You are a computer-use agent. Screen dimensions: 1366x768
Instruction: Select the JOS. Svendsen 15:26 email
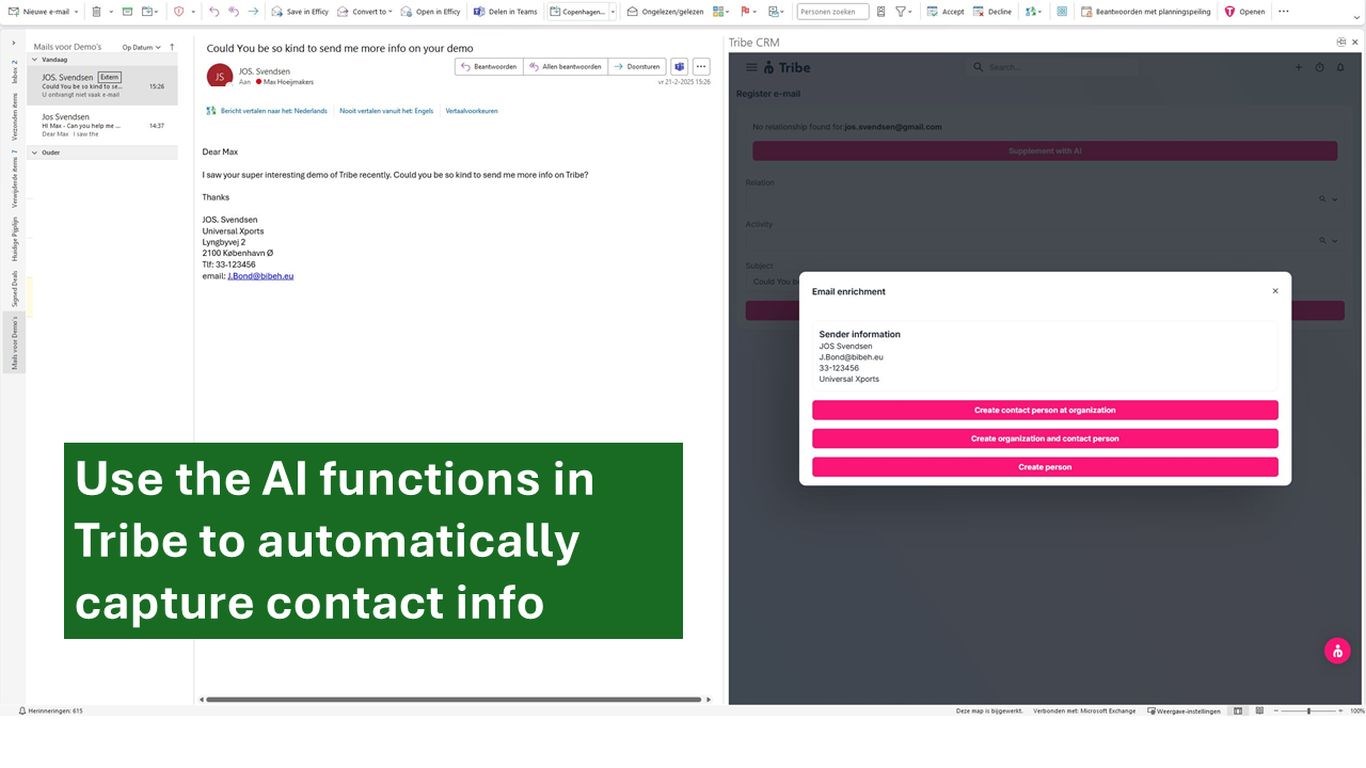[102, 86]
